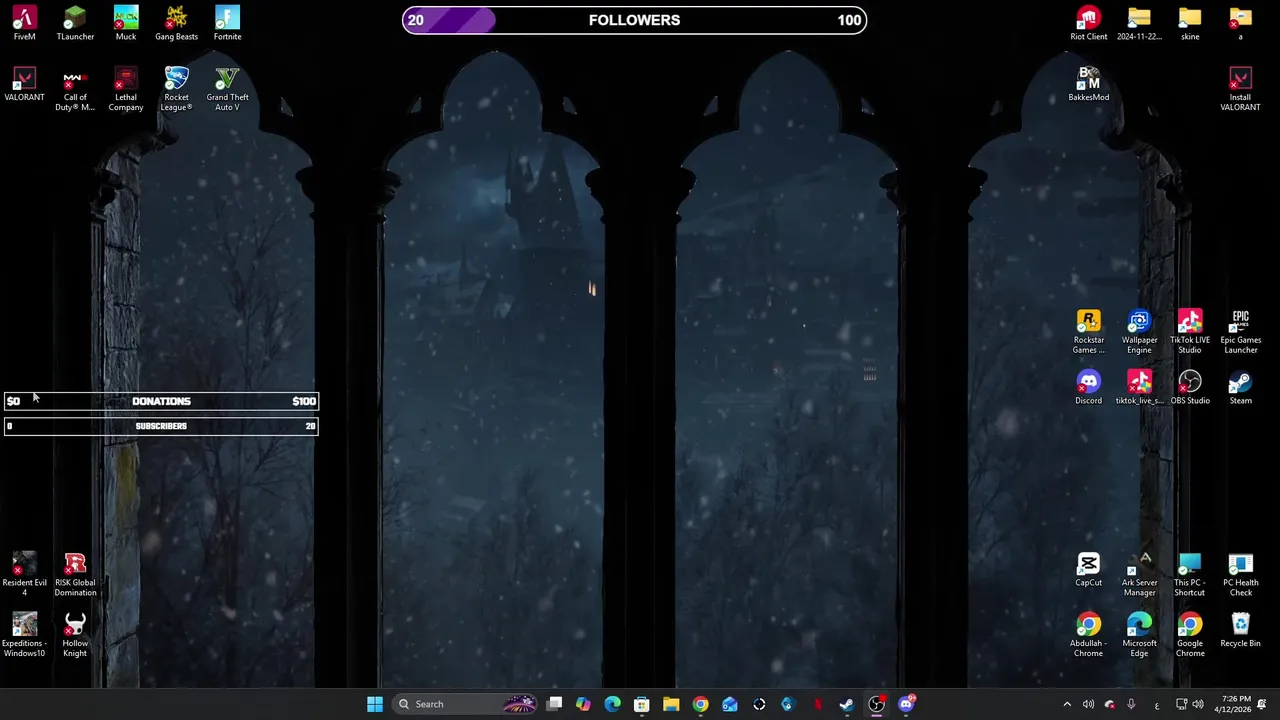
Task: Select the Epic Games Launcher icon
Action: (1240, 333)
